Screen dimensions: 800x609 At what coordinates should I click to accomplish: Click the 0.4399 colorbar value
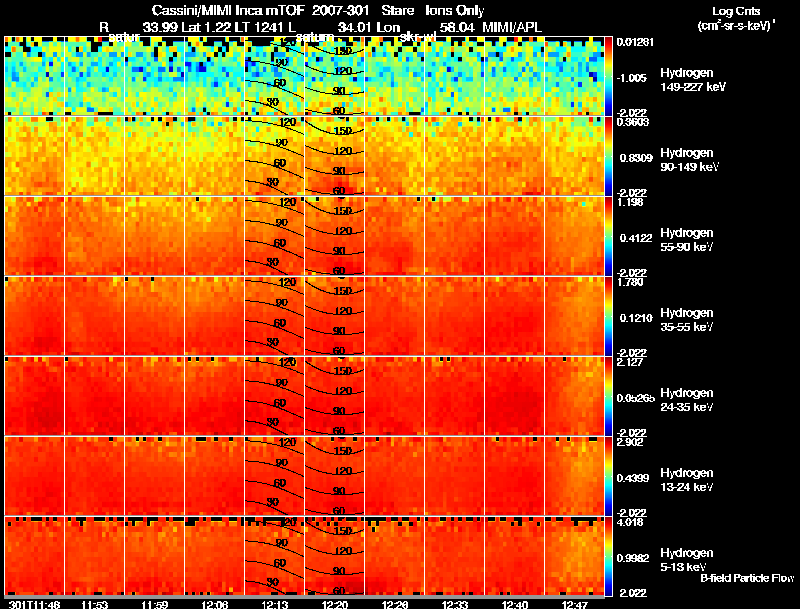pos(633,478)
